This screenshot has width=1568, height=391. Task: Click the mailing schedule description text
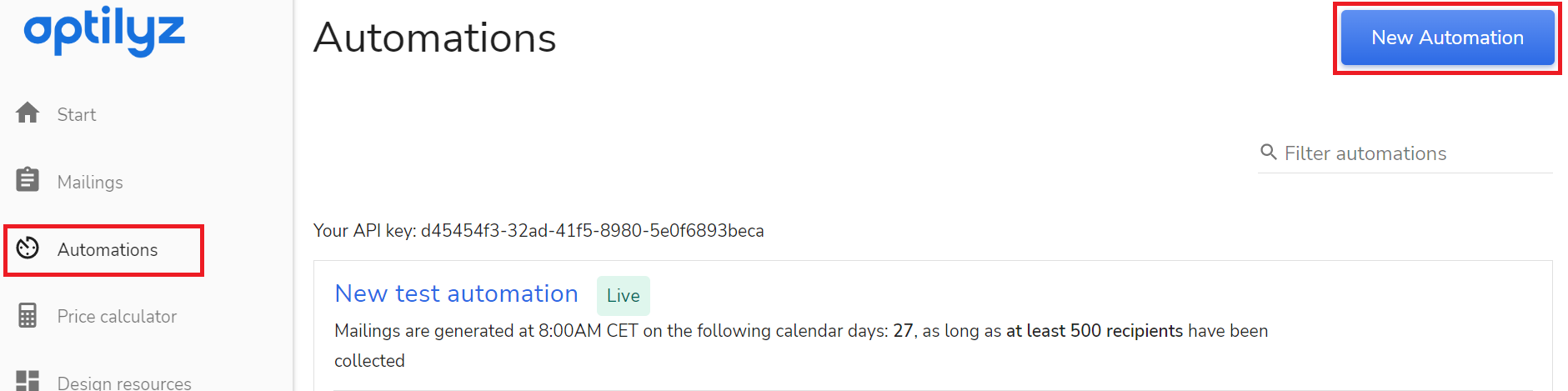613,331
